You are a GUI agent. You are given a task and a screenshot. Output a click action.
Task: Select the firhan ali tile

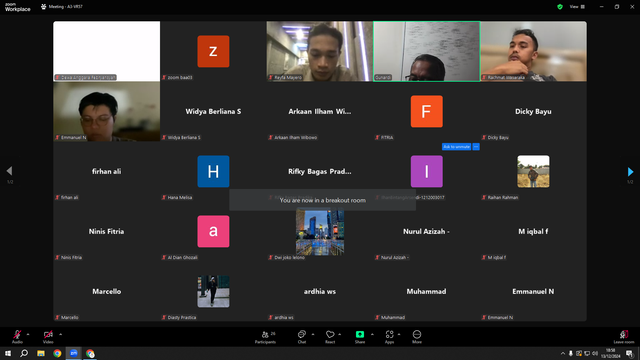107,171
